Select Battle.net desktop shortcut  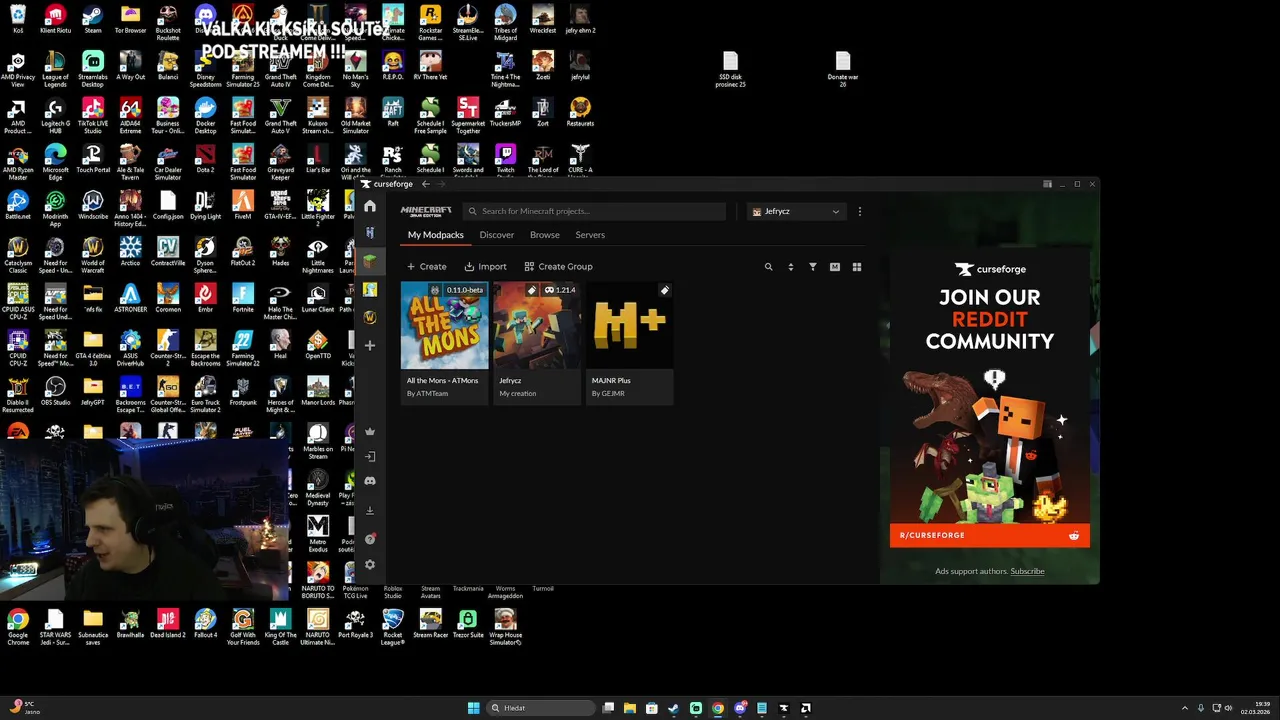tap(18, 206)
